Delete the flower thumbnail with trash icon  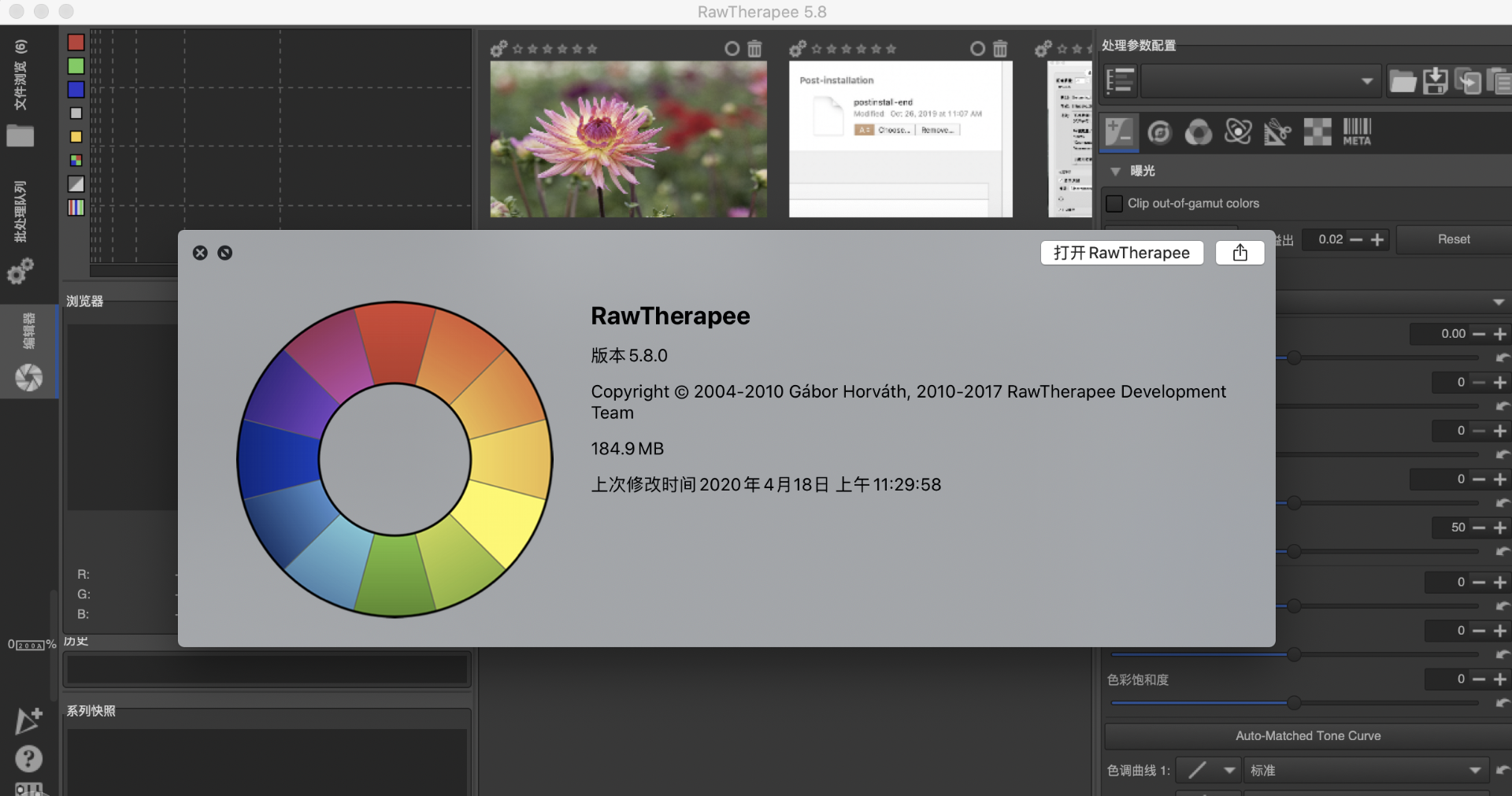pyautogui.click(x=754, y=49)
